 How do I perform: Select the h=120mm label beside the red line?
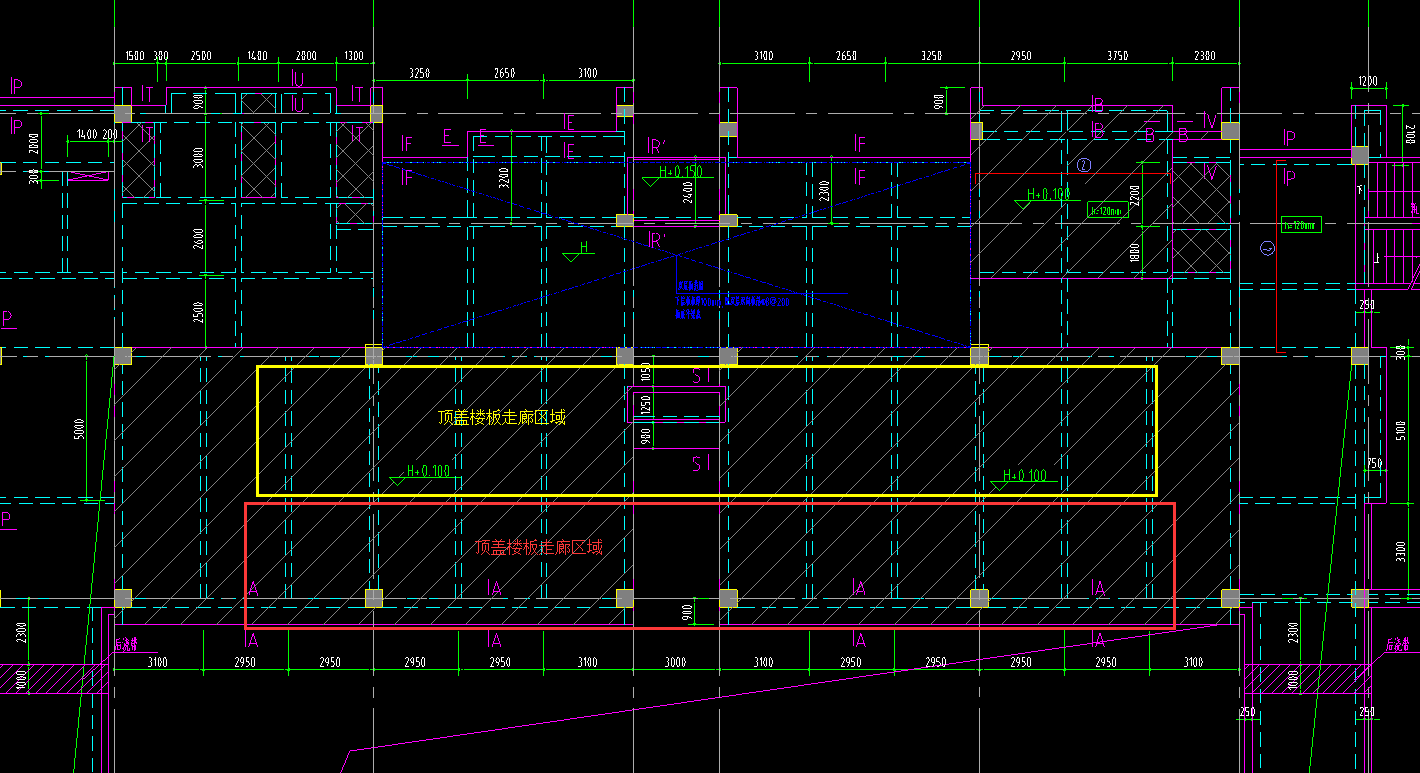(x=1301, y=225)
